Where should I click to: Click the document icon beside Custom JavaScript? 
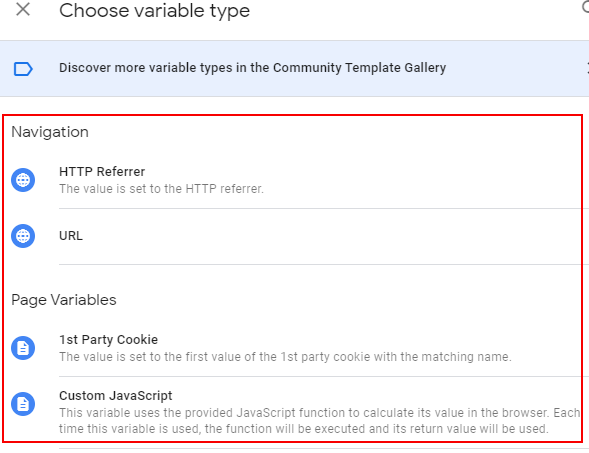click(23, 404)
